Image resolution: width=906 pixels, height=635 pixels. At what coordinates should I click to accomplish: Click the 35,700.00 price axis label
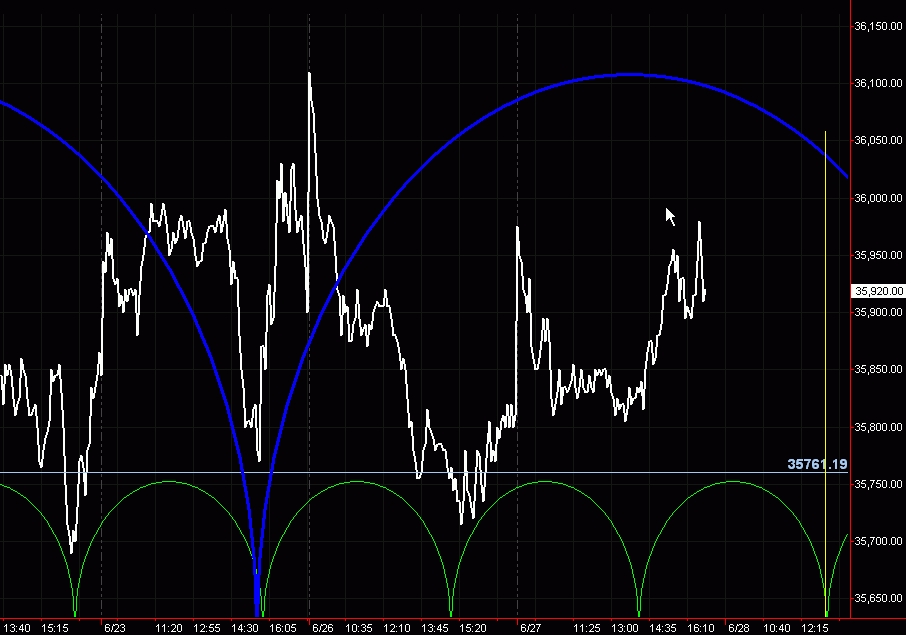click(878, 541)
